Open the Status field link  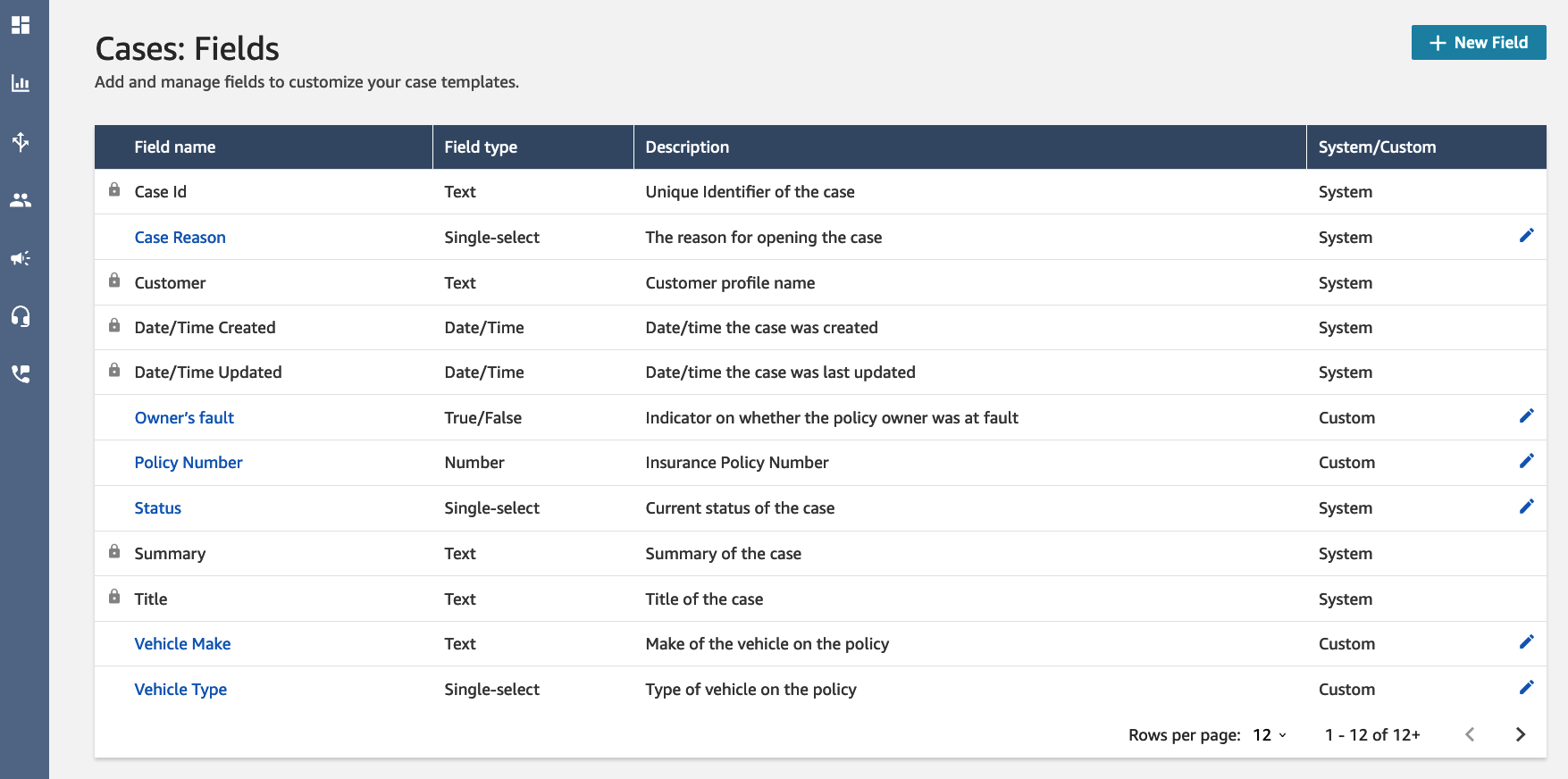click(x=158, y=508)
